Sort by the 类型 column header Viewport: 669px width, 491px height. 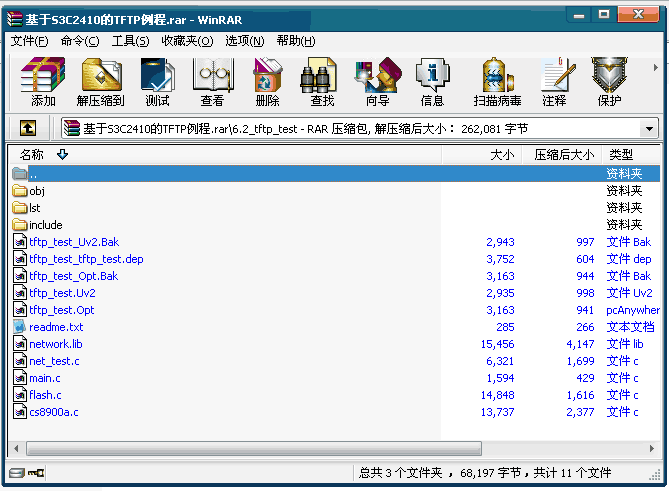tap(631, 154)
